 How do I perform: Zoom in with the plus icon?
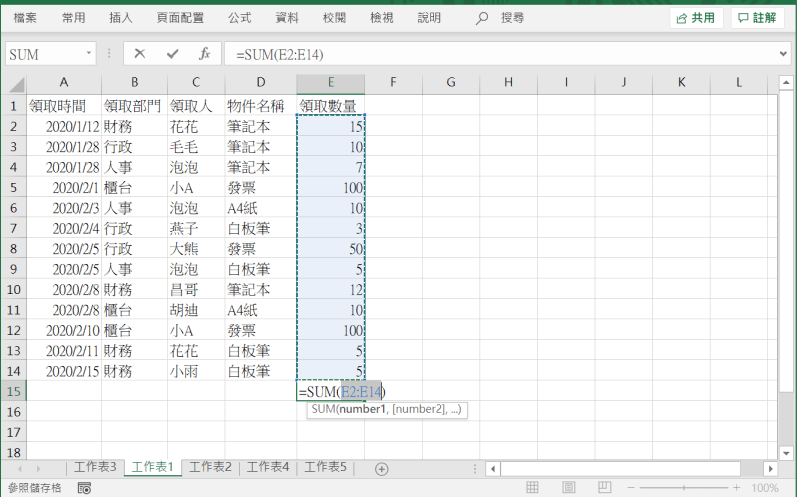(737, 487)
